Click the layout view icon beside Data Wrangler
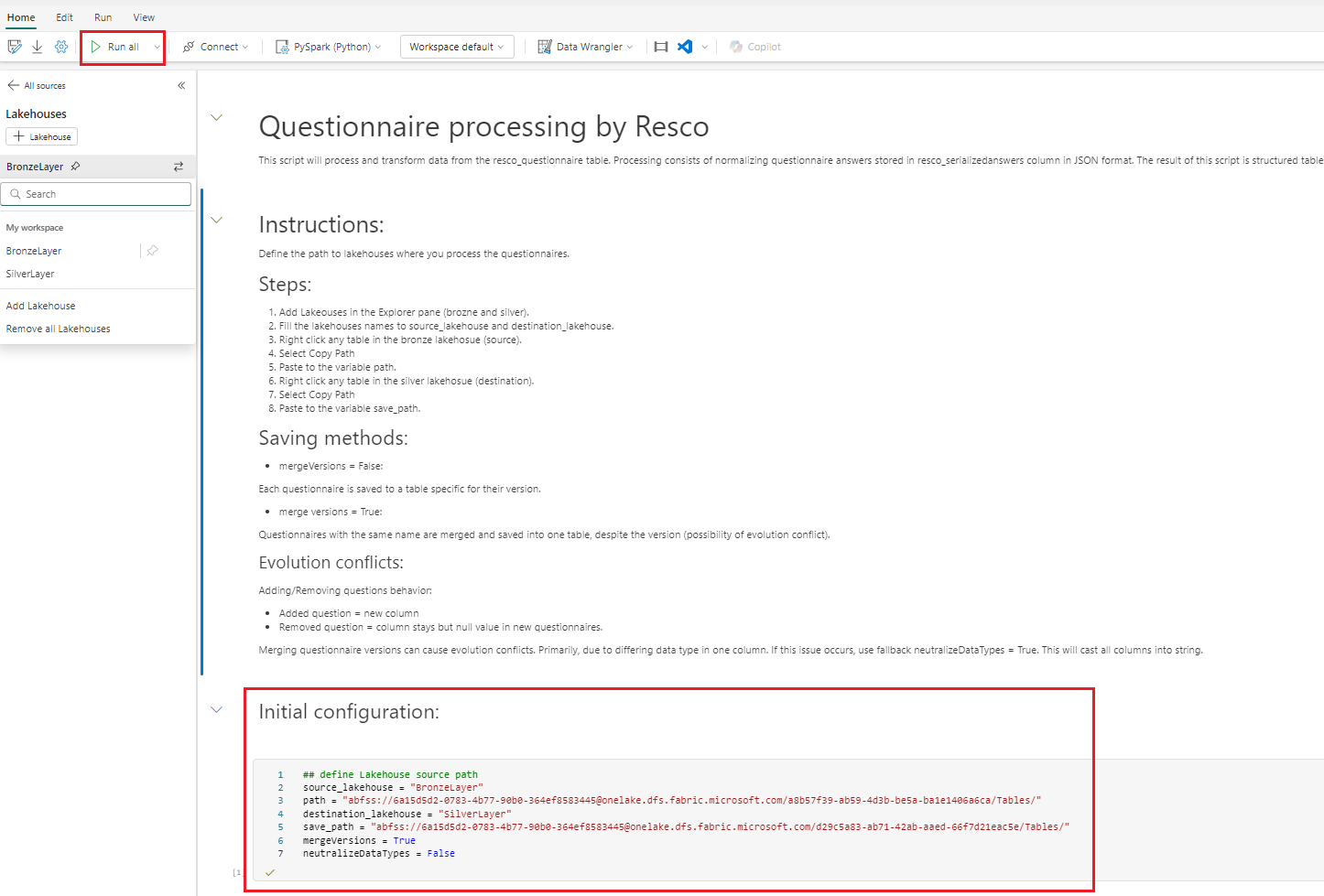Screen dimensions: 1324x896 661,47
